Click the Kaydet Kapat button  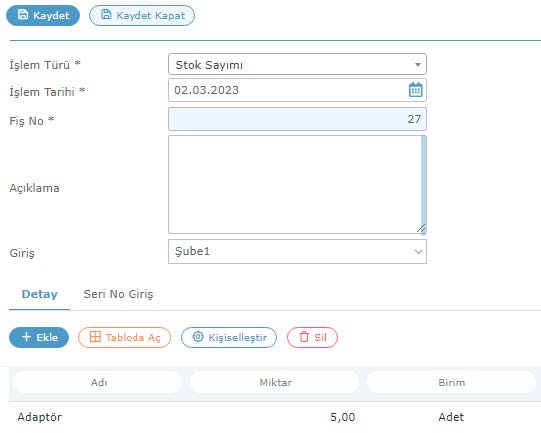[142, 16]
